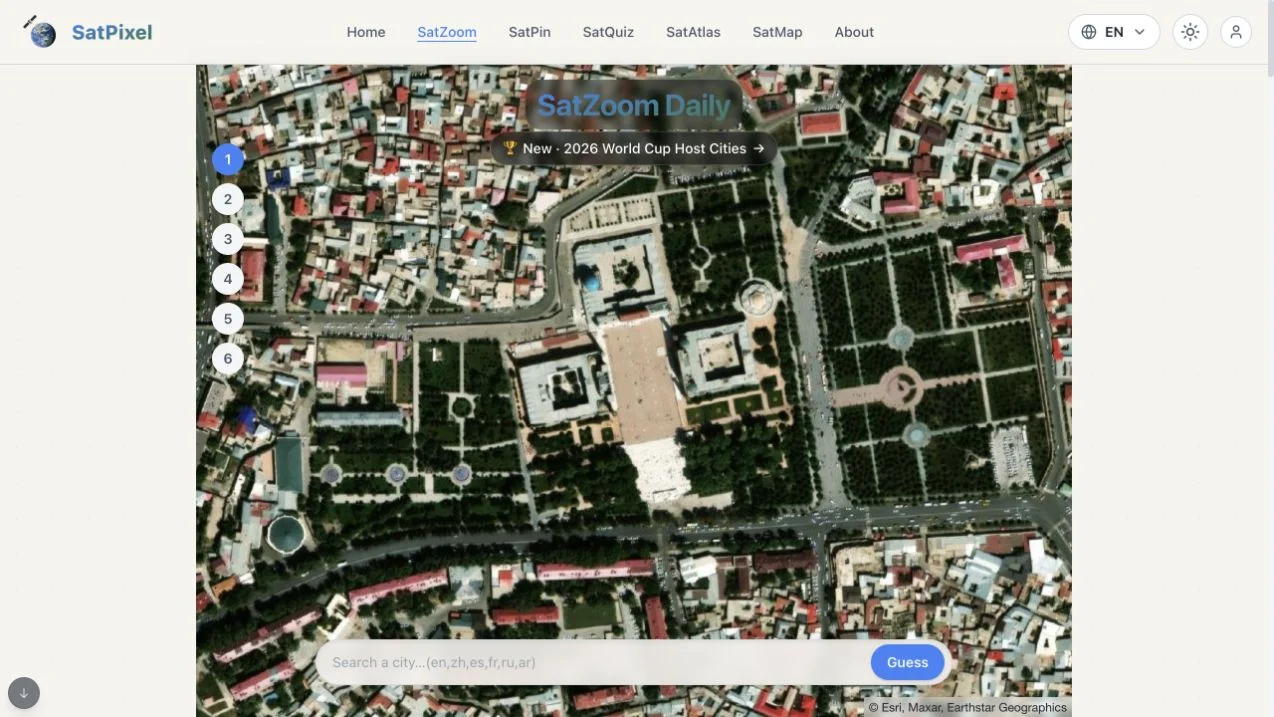This screenshot has height=717, width=1274.
Task: Go to the SatPin page
Action: 529,32
